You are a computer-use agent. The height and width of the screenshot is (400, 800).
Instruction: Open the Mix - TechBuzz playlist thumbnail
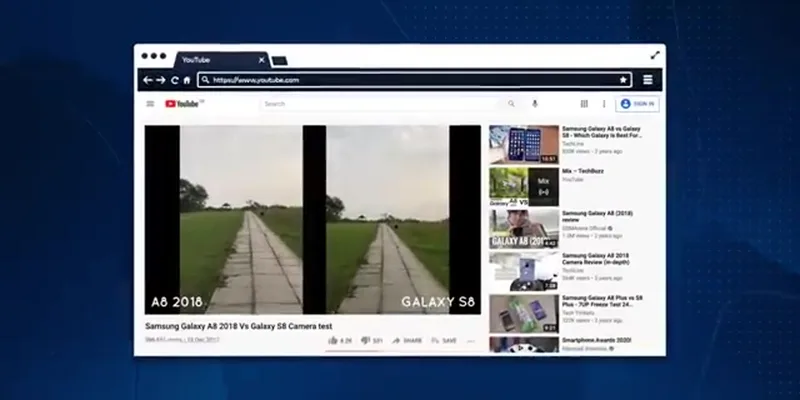pyautogui.click(x=524, y=187)
